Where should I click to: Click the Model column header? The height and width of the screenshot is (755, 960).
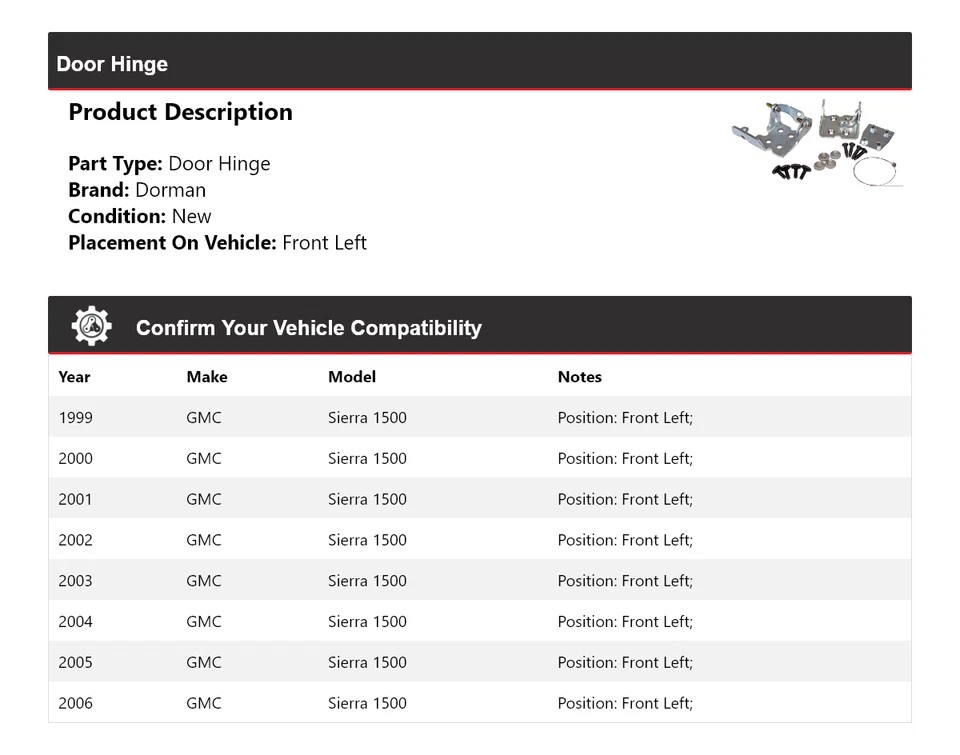352,377
